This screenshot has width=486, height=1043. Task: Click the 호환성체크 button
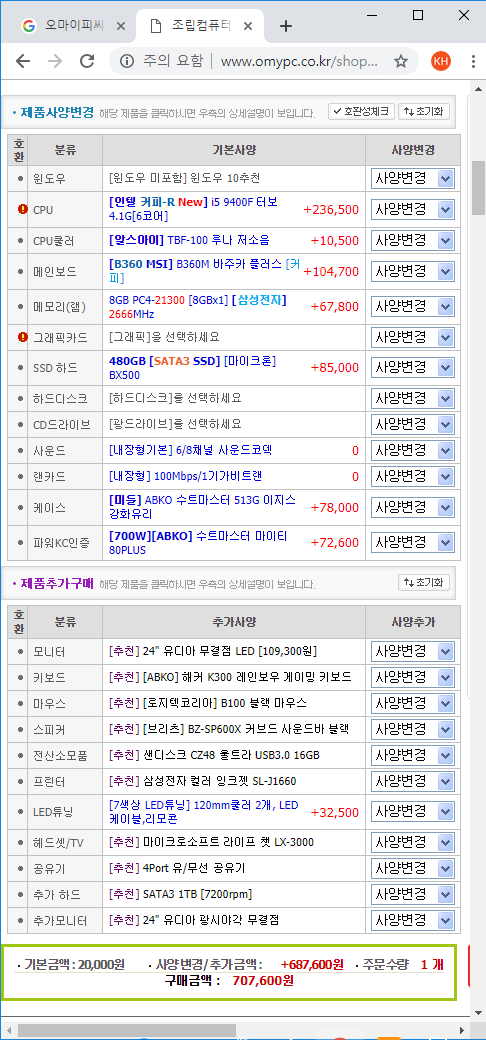click(x=362, y=111)
